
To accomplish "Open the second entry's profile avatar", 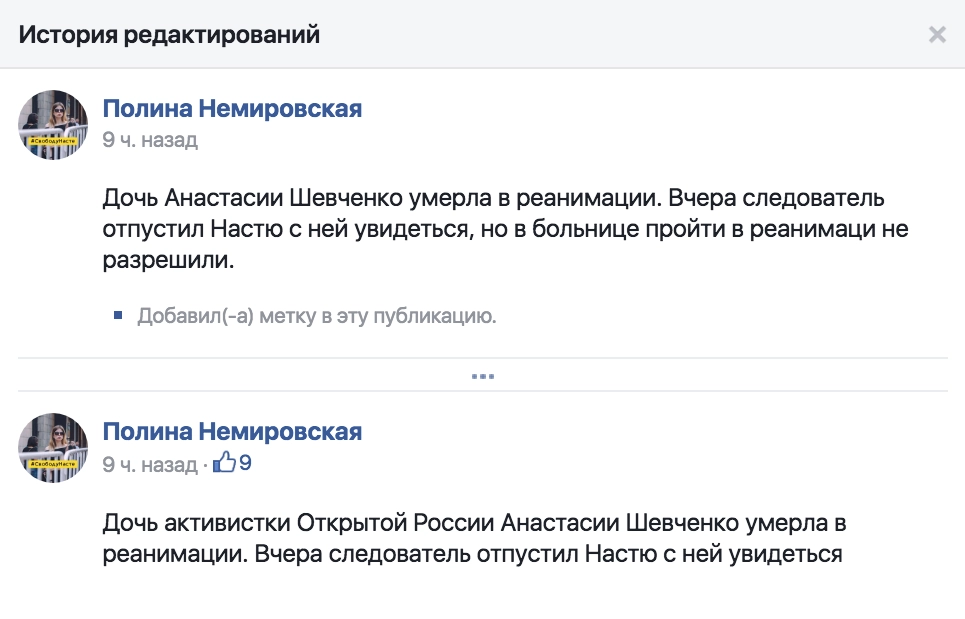I will coord(54,447).
